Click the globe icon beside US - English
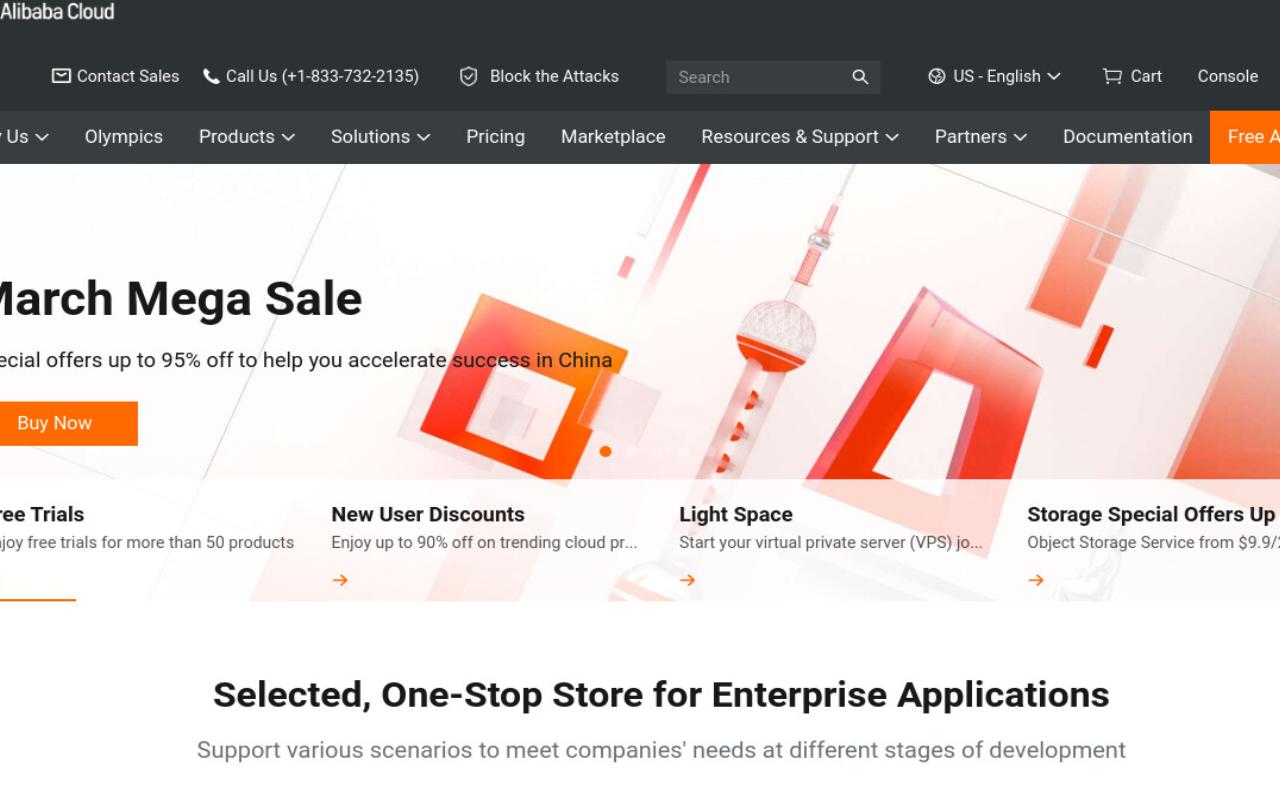The width and height of the screenshot is (1280, 800). coord(936,76)
